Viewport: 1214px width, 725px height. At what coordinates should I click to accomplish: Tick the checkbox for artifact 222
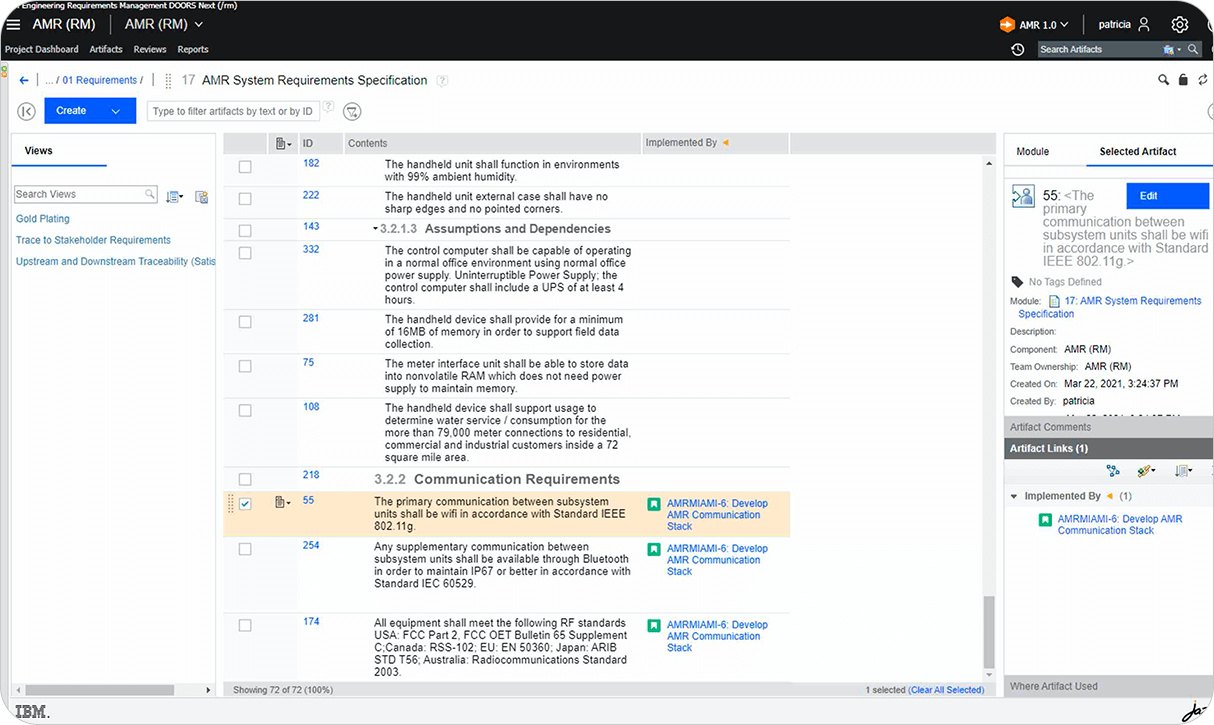tap(245, 199)
